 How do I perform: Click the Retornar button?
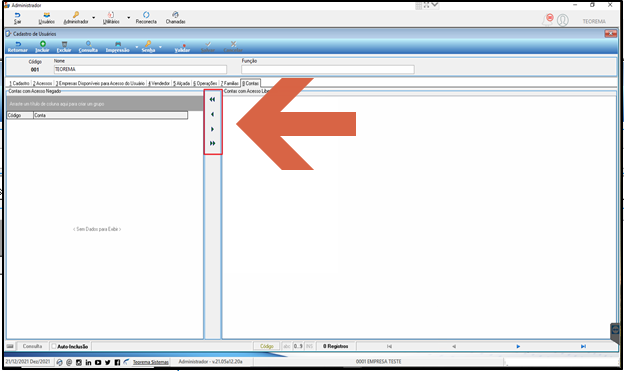18,47
